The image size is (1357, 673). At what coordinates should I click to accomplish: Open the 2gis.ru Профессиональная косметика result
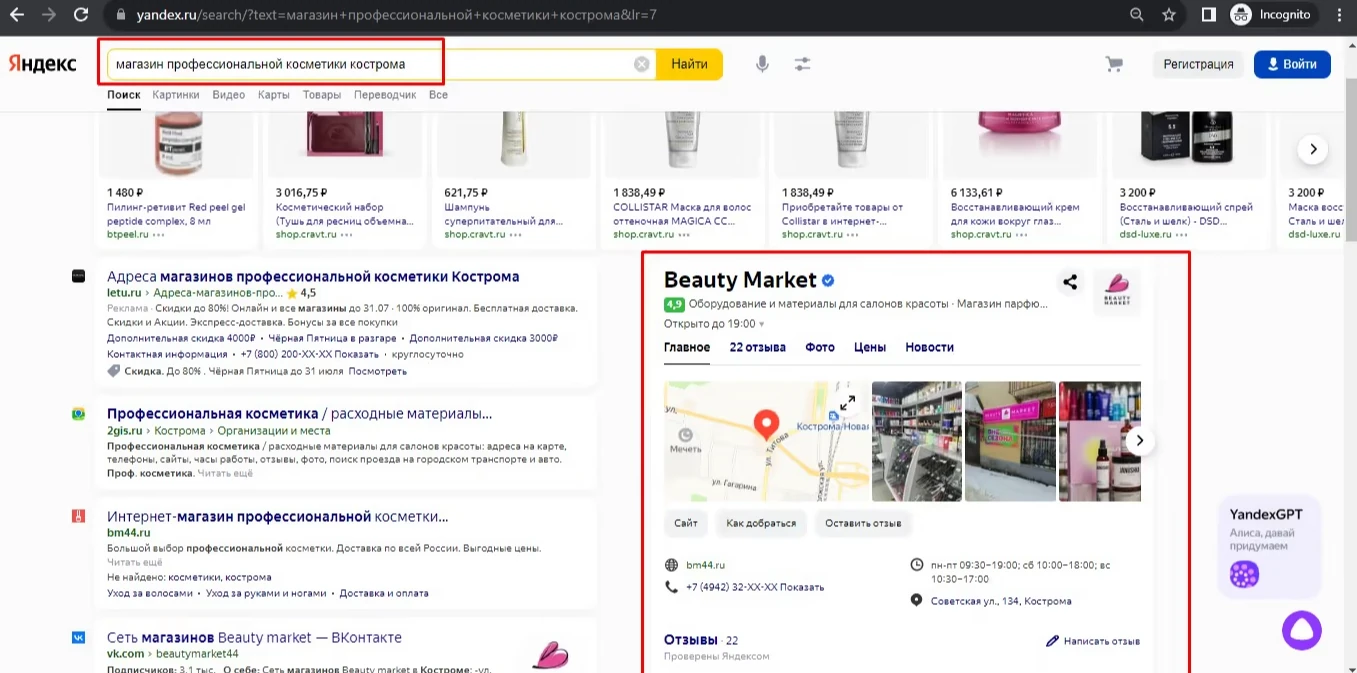pyautogui.click(x=299, y=413)
